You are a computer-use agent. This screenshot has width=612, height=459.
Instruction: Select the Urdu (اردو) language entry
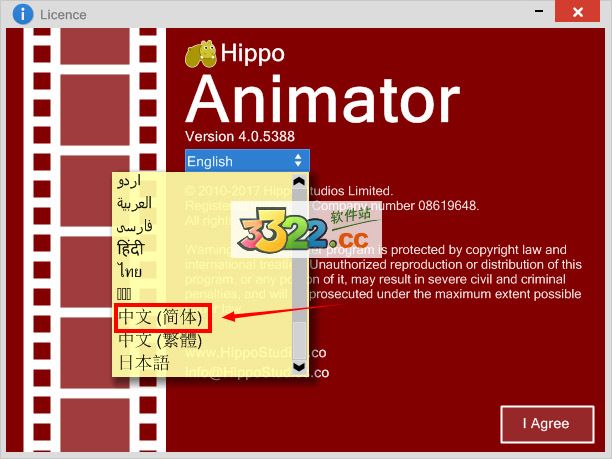click(x=129, y=181)
